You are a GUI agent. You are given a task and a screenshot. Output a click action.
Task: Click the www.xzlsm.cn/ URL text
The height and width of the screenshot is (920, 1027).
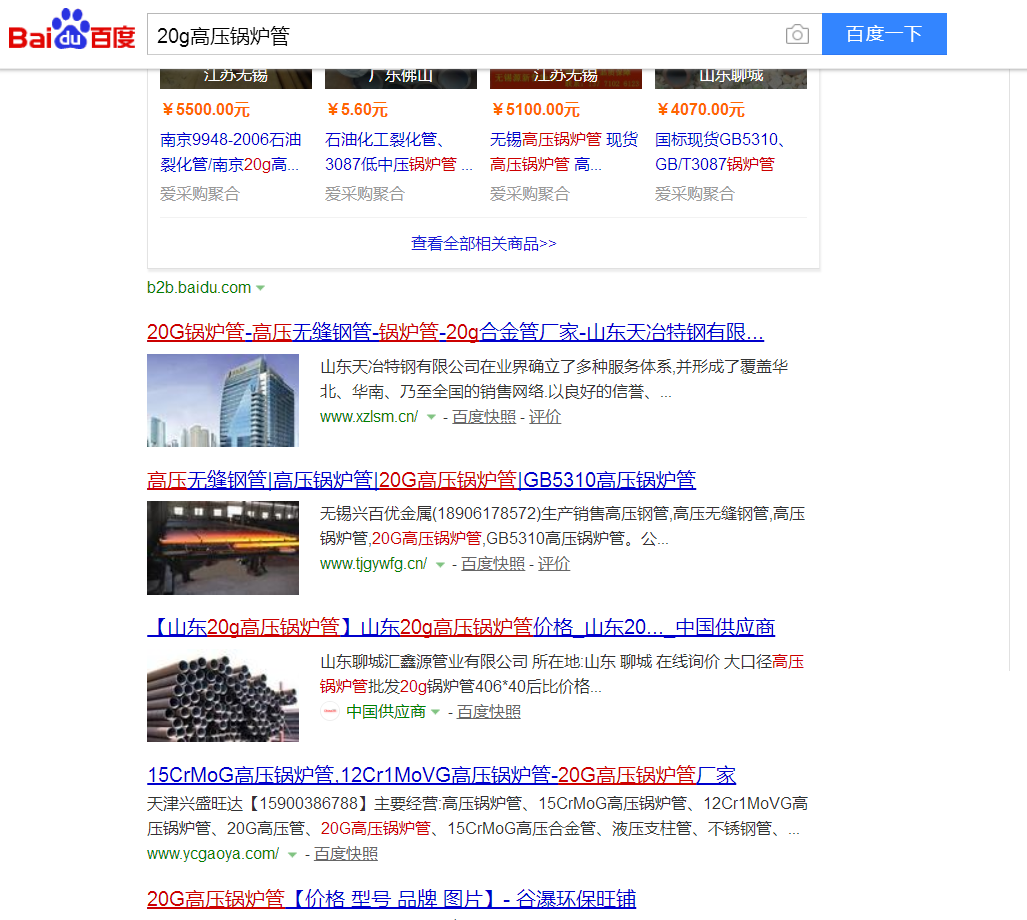pos(369,416)
